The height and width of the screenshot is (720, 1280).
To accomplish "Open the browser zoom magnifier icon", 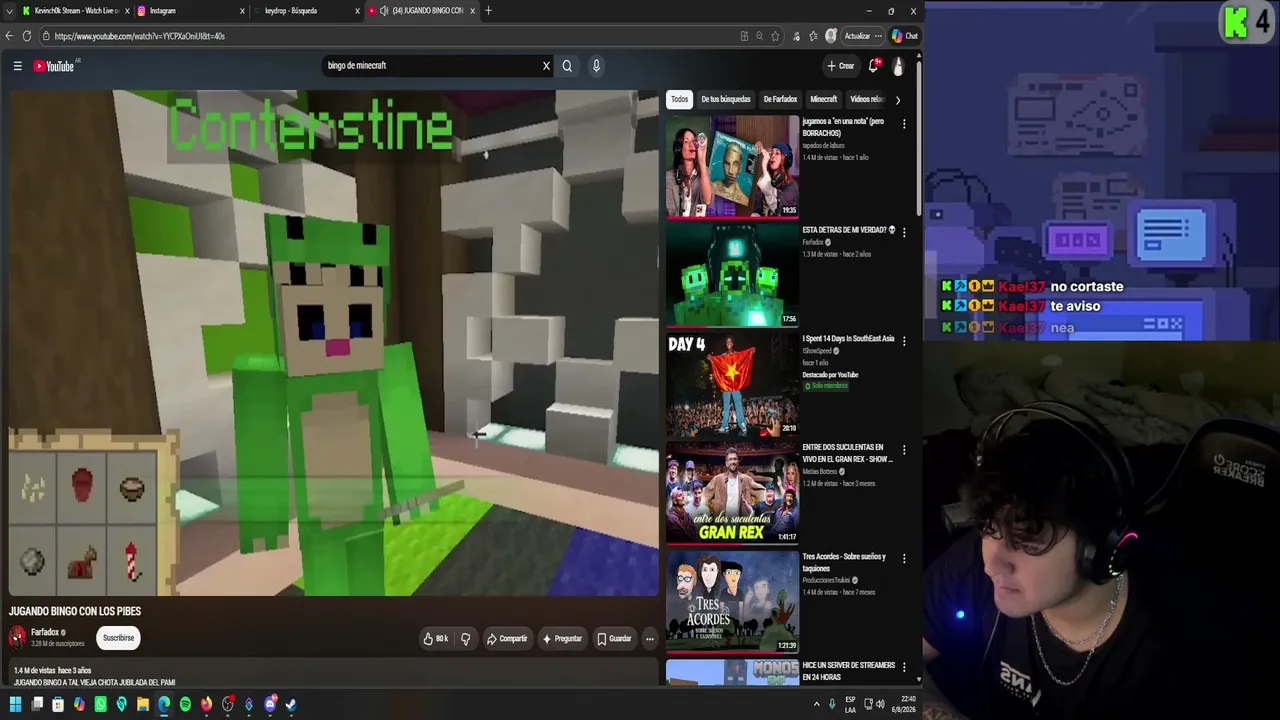I will coord(760,36).
